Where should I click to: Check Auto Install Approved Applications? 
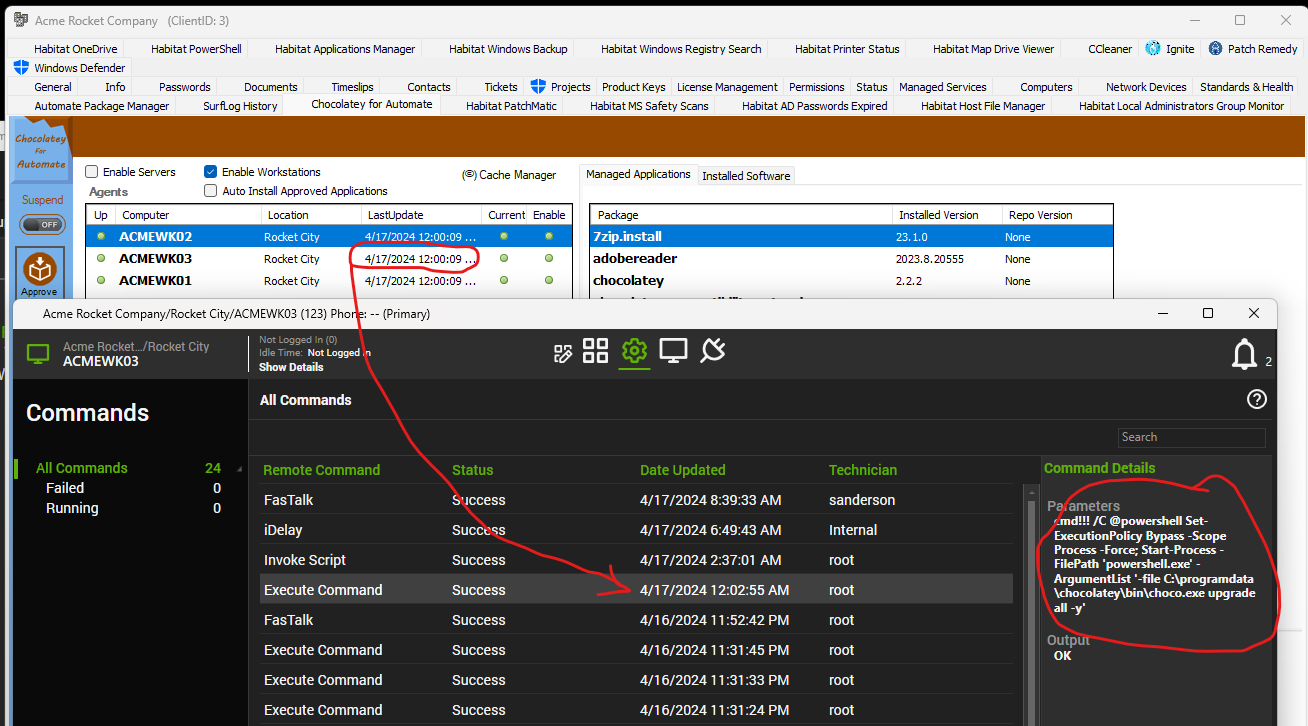211,191
